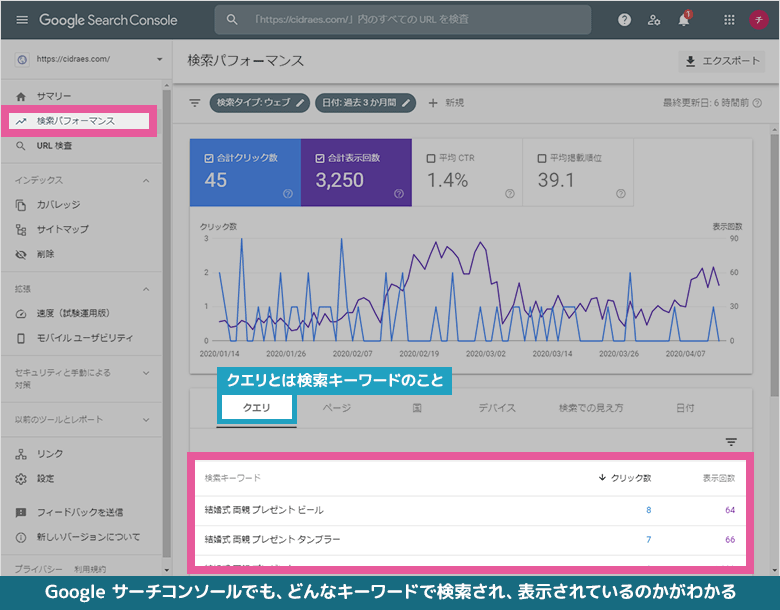780x610 pixels.
Task: Click the sidebar vertical scrollbar
Action: (x=167, y=323)
